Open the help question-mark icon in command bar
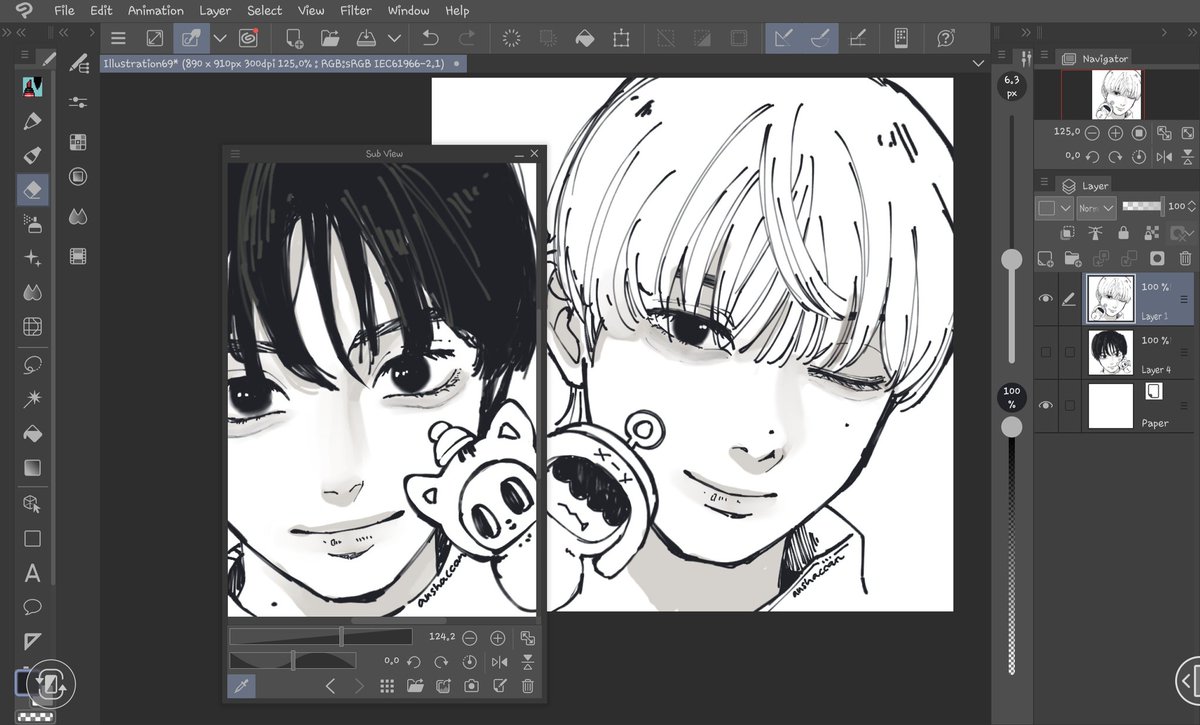The height and width of the screenshot is (725, 1200). click(x=946, y=38)
